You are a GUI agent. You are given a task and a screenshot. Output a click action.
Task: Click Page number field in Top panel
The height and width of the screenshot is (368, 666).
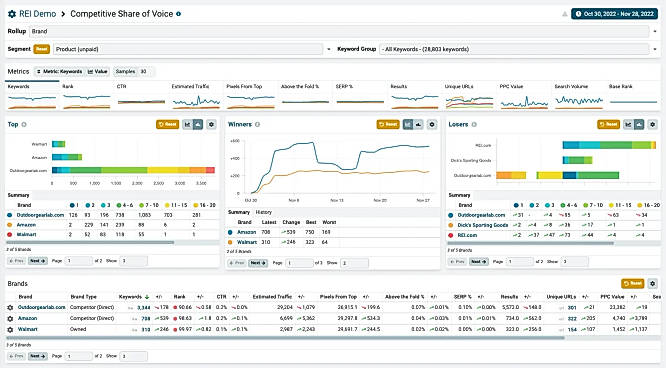tap(79, 261)
